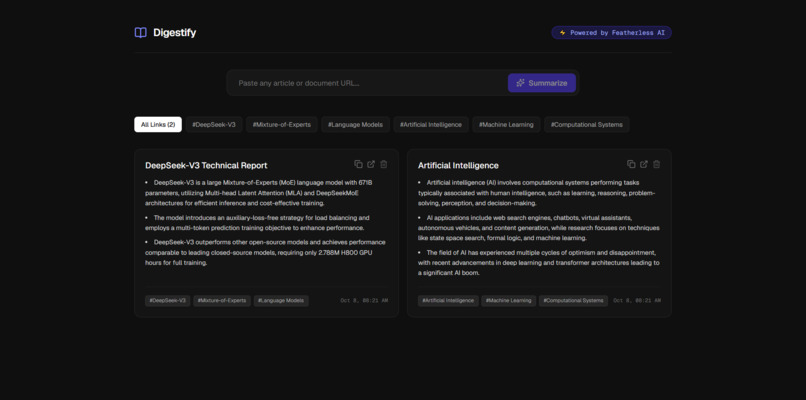
Task: Filter by #Language Models in filter bar
Action: pos(355,124)
